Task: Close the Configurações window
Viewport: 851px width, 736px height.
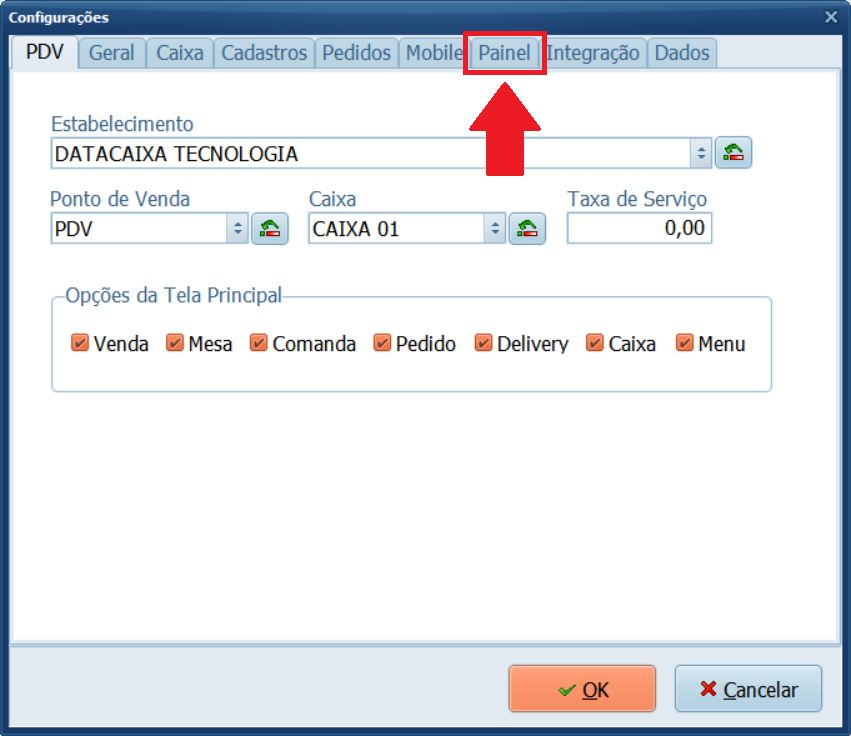Action: point(830,17)
